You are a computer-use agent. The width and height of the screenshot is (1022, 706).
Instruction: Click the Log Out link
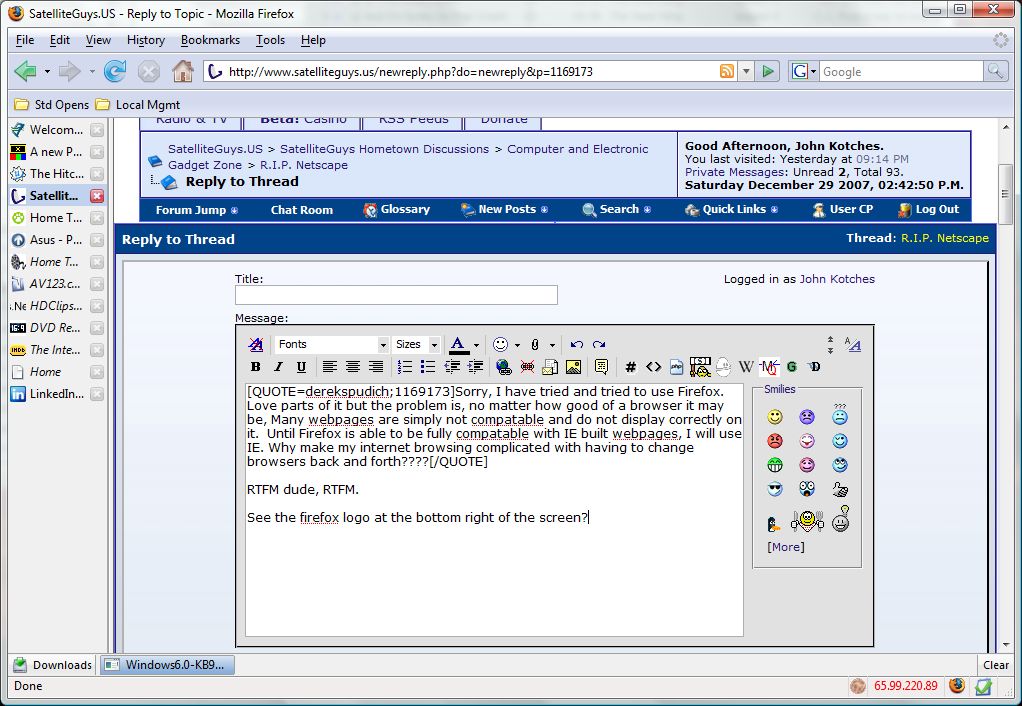(x=936, y=209)
